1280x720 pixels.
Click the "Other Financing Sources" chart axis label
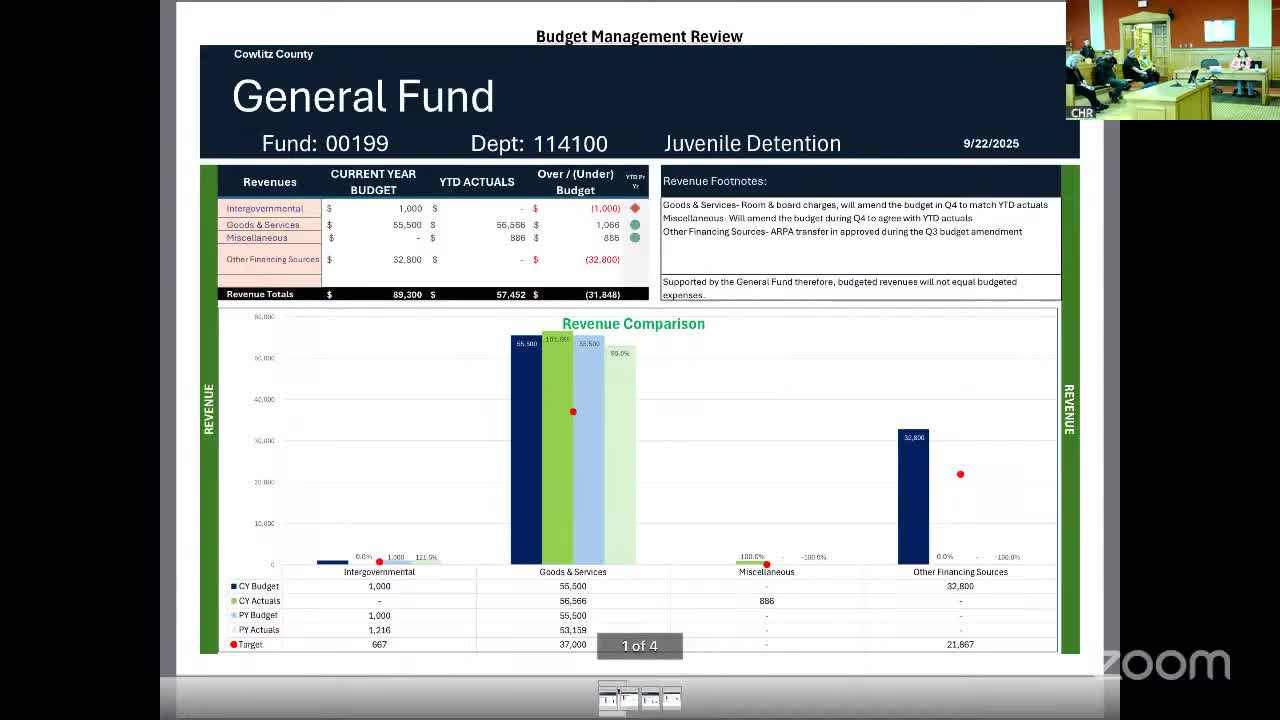[x=960, y=572]
